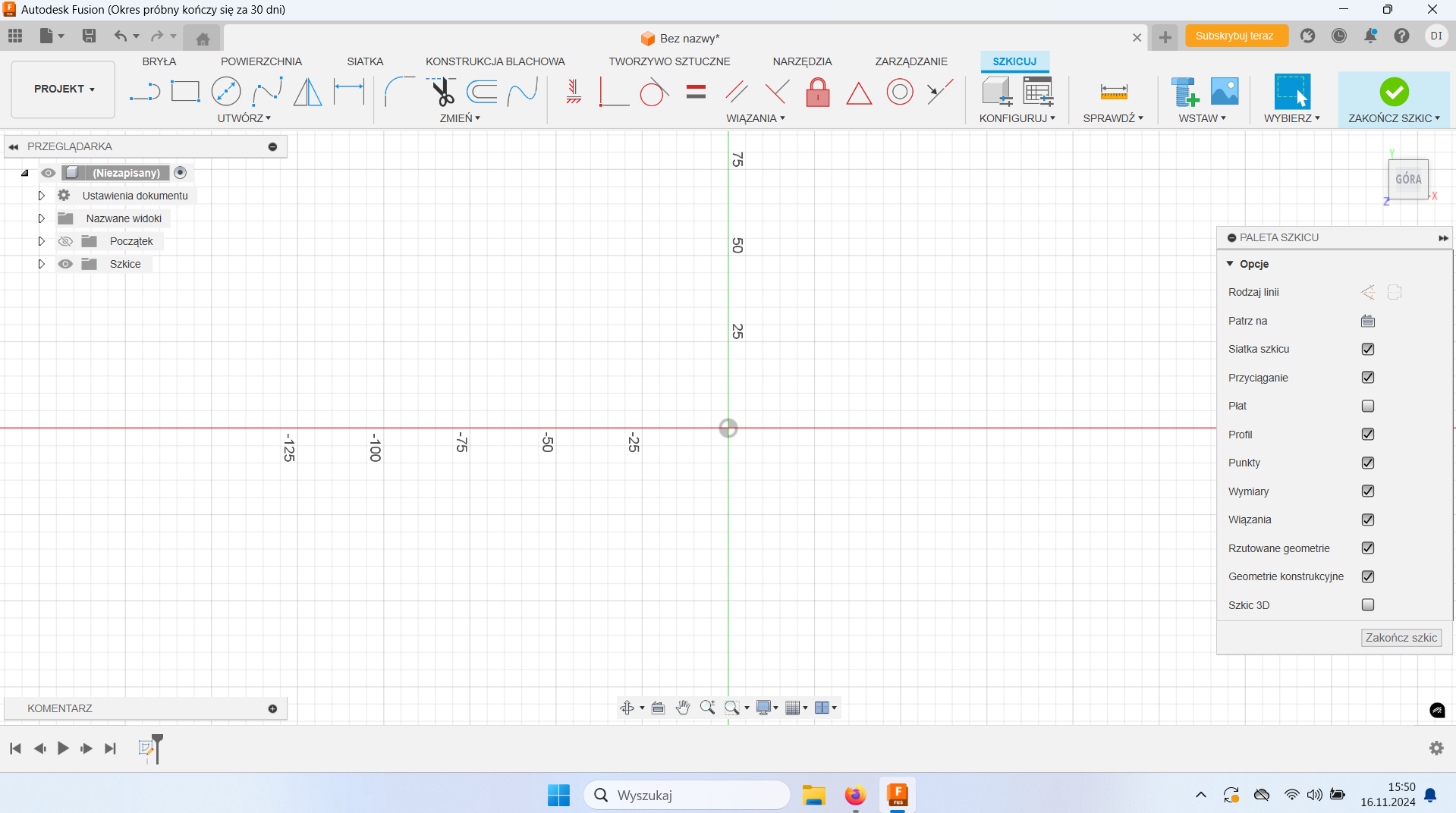The width and height of the screenshot is (1456, 813).
Task: Switch to the BRYŁA tab
Action: 159,61
